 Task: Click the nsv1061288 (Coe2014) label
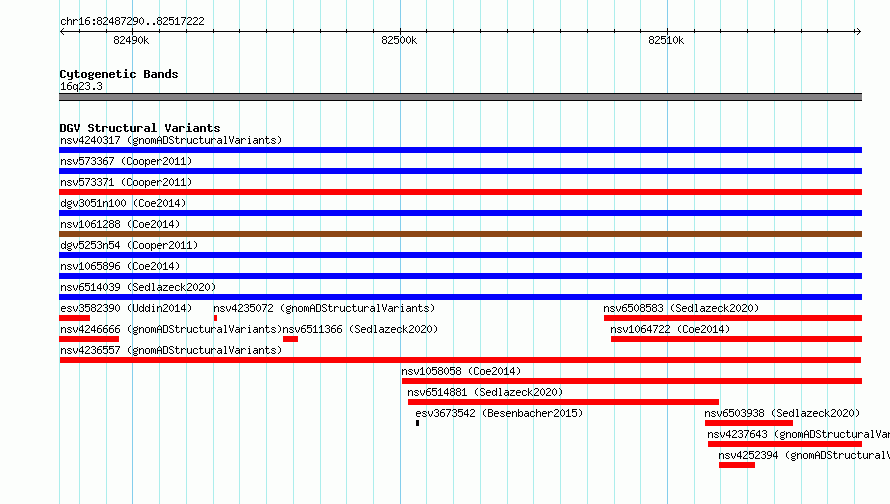(120, 224)
